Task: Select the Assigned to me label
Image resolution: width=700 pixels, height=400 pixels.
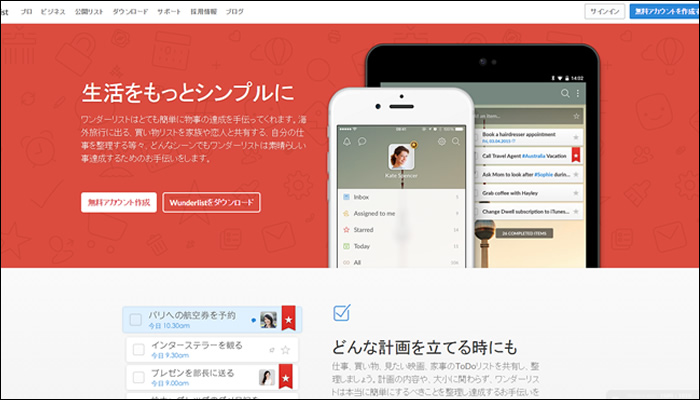Action: 374,213
